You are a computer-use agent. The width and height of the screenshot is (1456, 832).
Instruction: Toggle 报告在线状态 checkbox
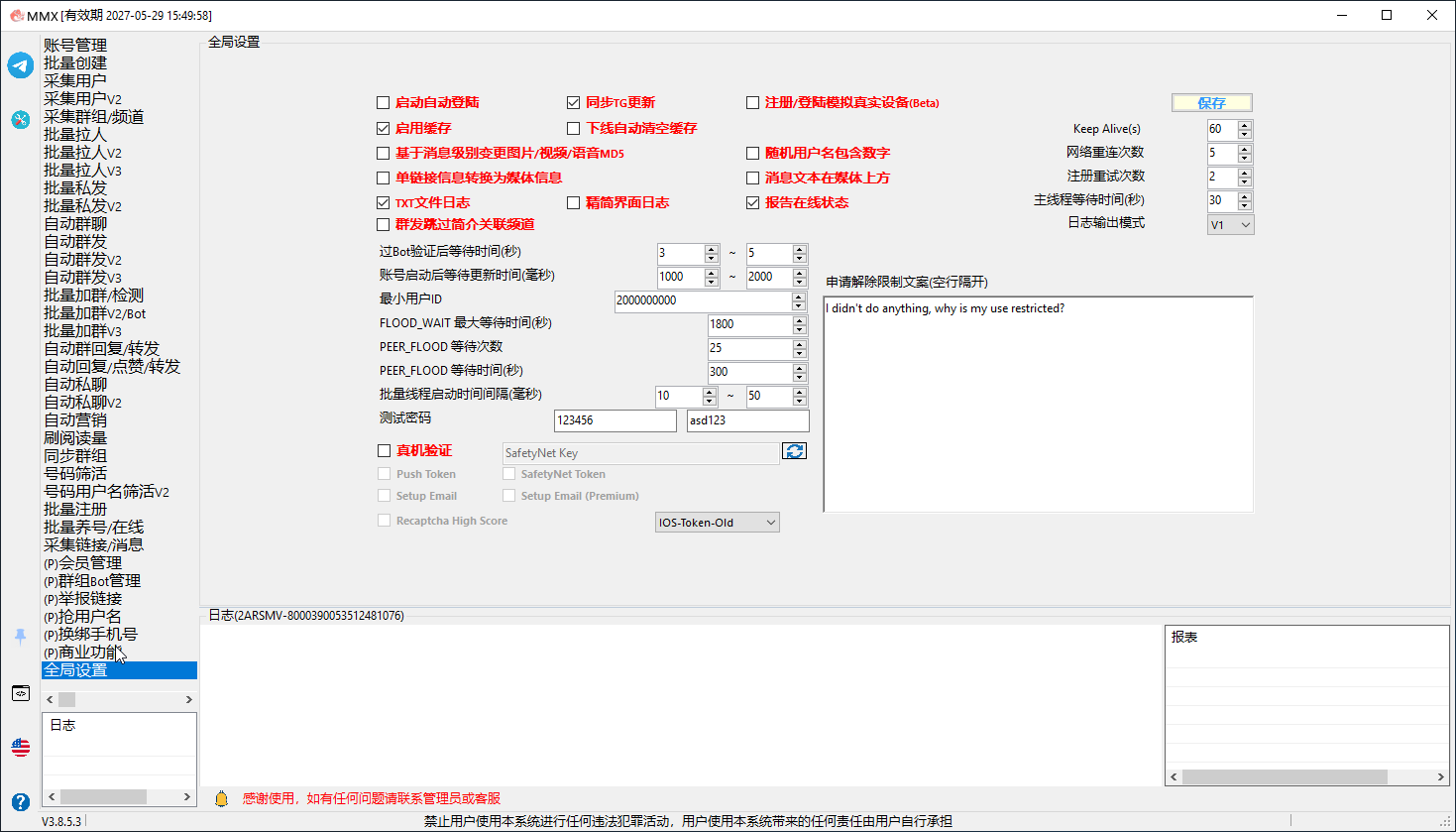click(x=752, y=203)
